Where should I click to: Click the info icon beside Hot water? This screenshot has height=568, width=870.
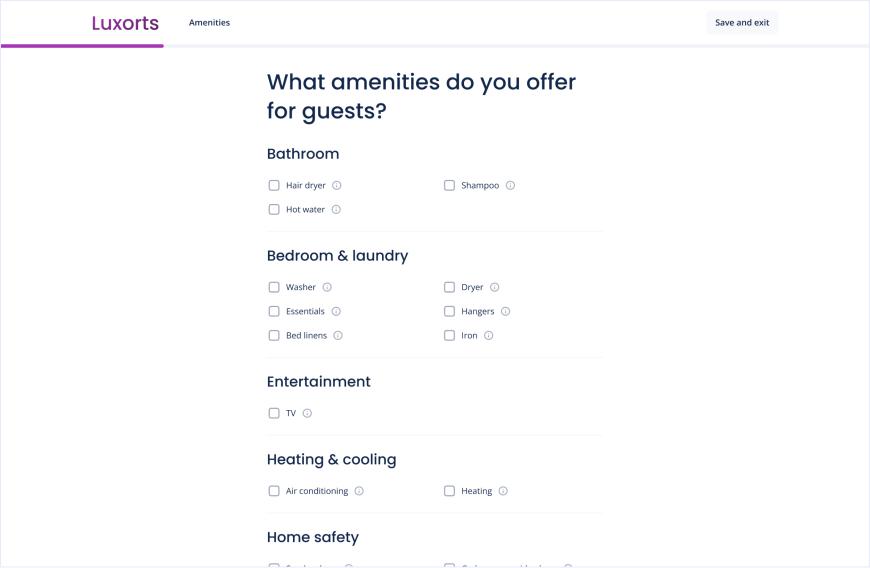coord(336,209)
